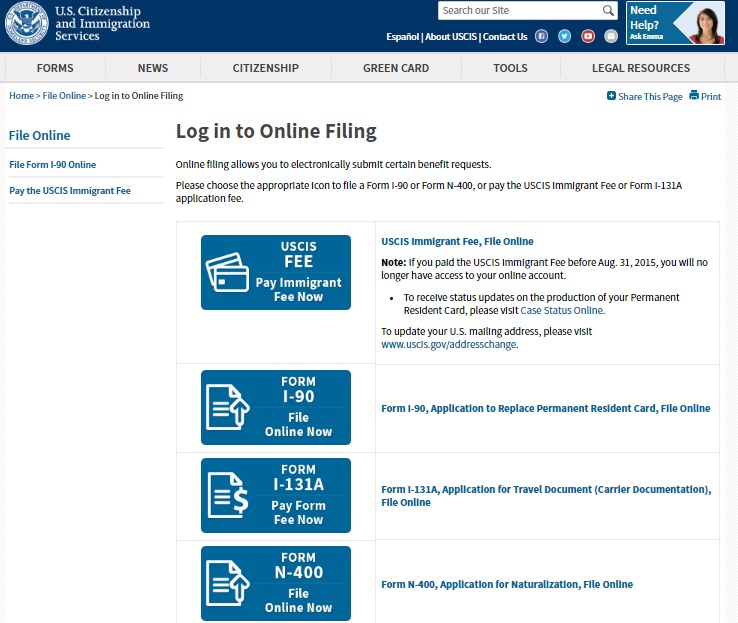The height and width of the screenshot is (623, 738).
Task: Open the FORMS navigation menu
Action: tap(55, 68)
